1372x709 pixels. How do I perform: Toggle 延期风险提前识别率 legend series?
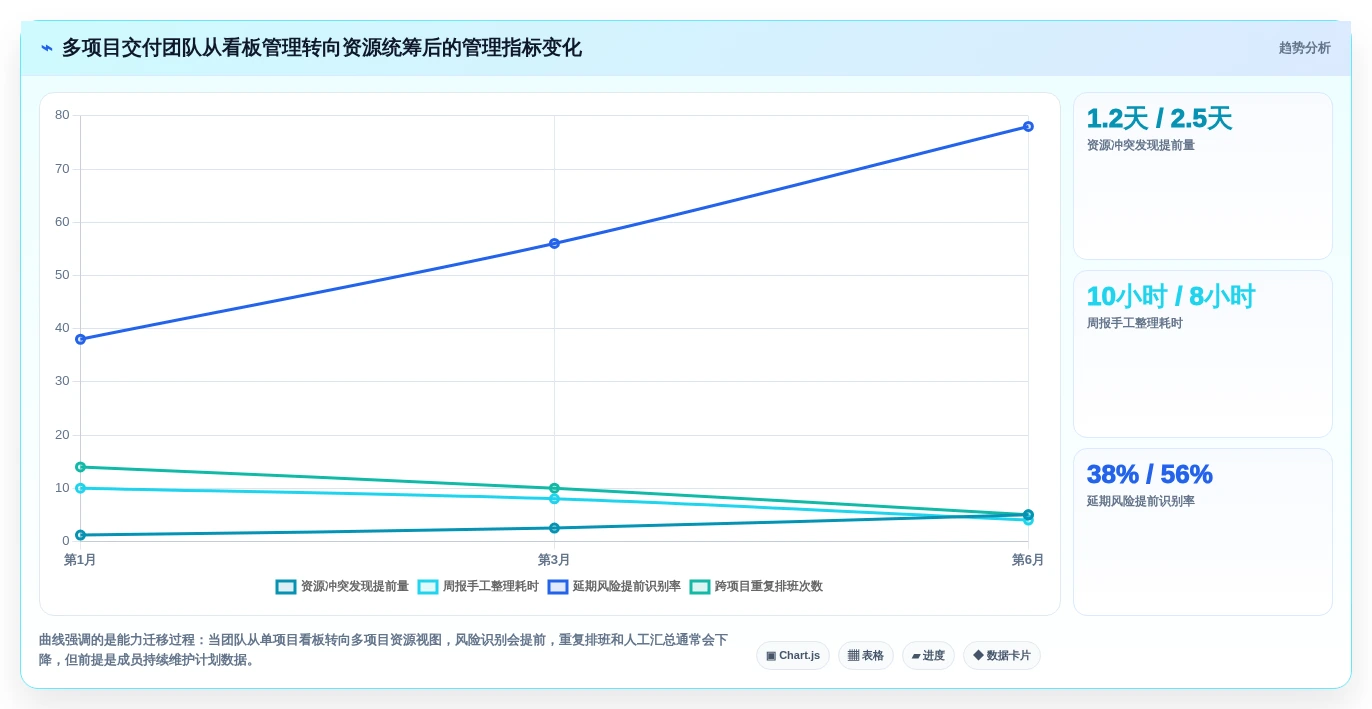614,587
